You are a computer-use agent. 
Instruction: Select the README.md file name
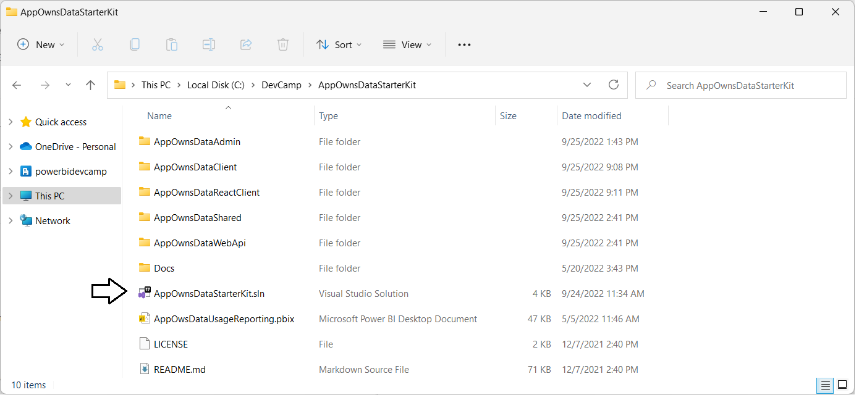(x=180, y=369)
